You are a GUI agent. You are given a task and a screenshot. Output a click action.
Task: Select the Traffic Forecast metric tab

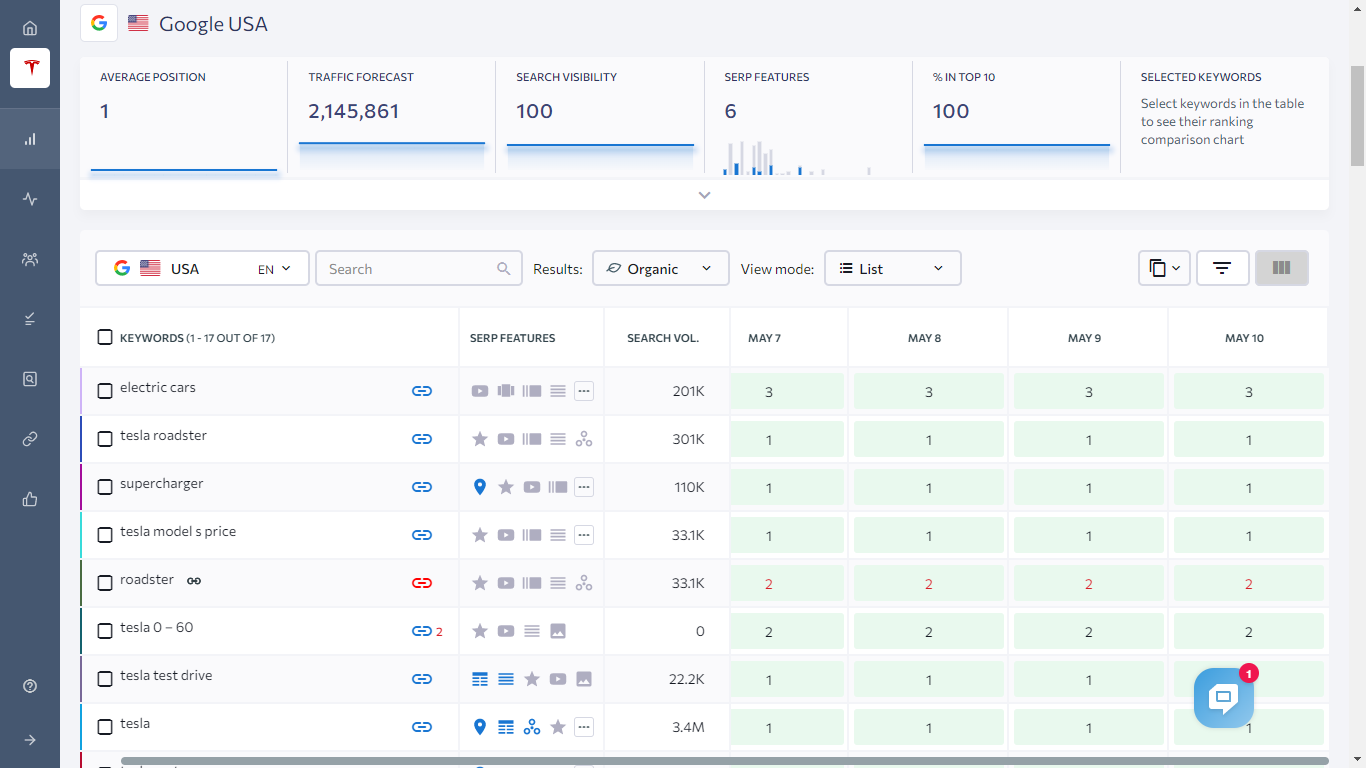(391, 110)
